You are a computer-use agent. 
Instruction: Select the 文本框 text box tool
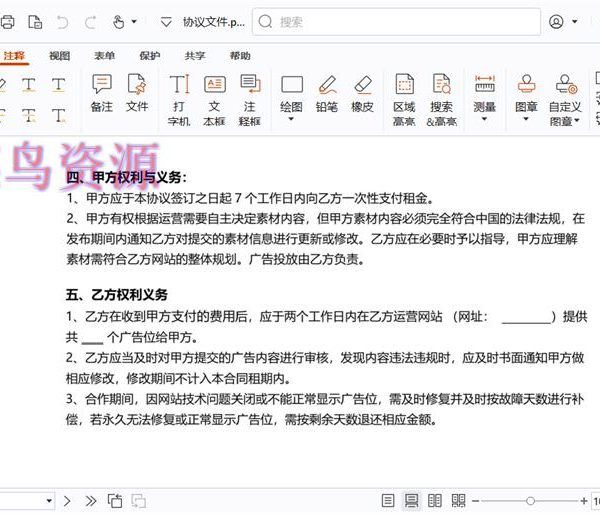tap(215, 98)
